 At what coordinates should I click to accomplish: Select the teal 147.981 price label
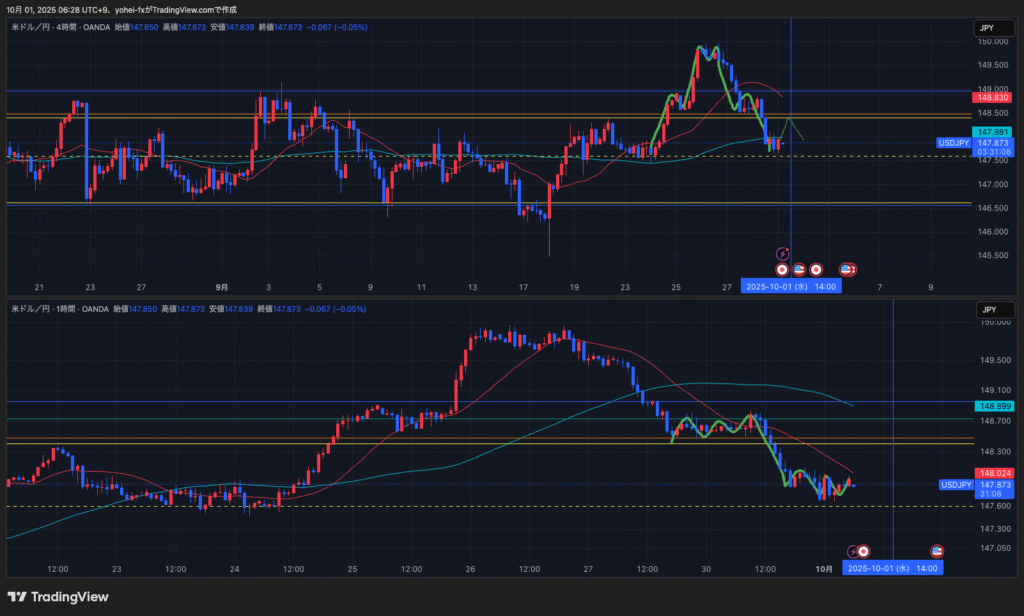tap(992, 132)
